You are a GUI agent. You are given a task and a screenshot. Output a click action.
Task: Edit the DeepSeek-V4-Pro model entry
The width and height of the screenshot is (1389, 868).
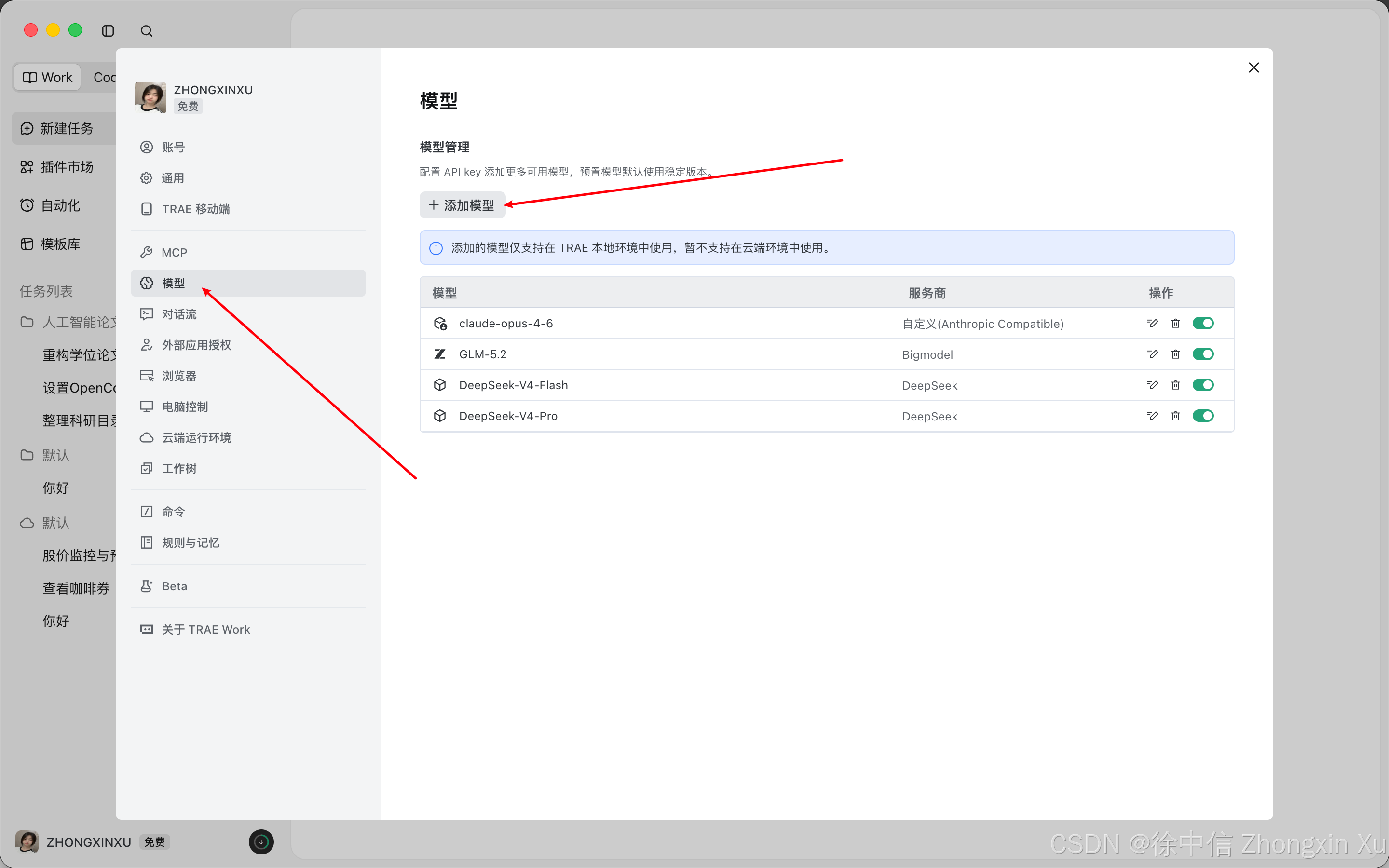1153,416
